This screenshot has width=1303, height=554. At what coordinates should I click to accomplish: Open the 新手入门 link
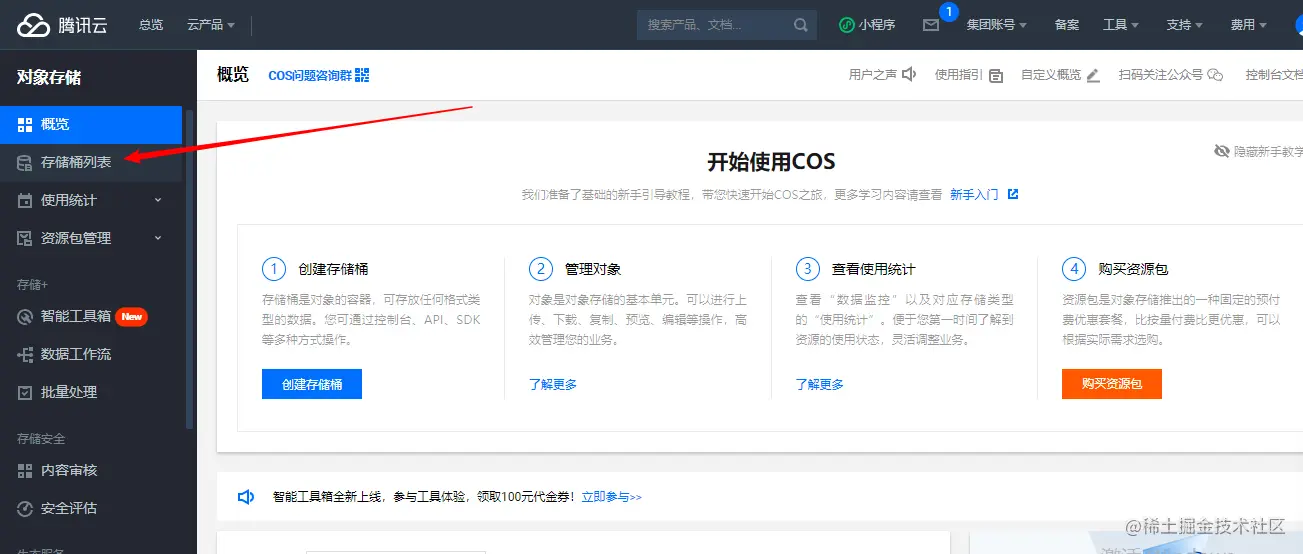974,194
